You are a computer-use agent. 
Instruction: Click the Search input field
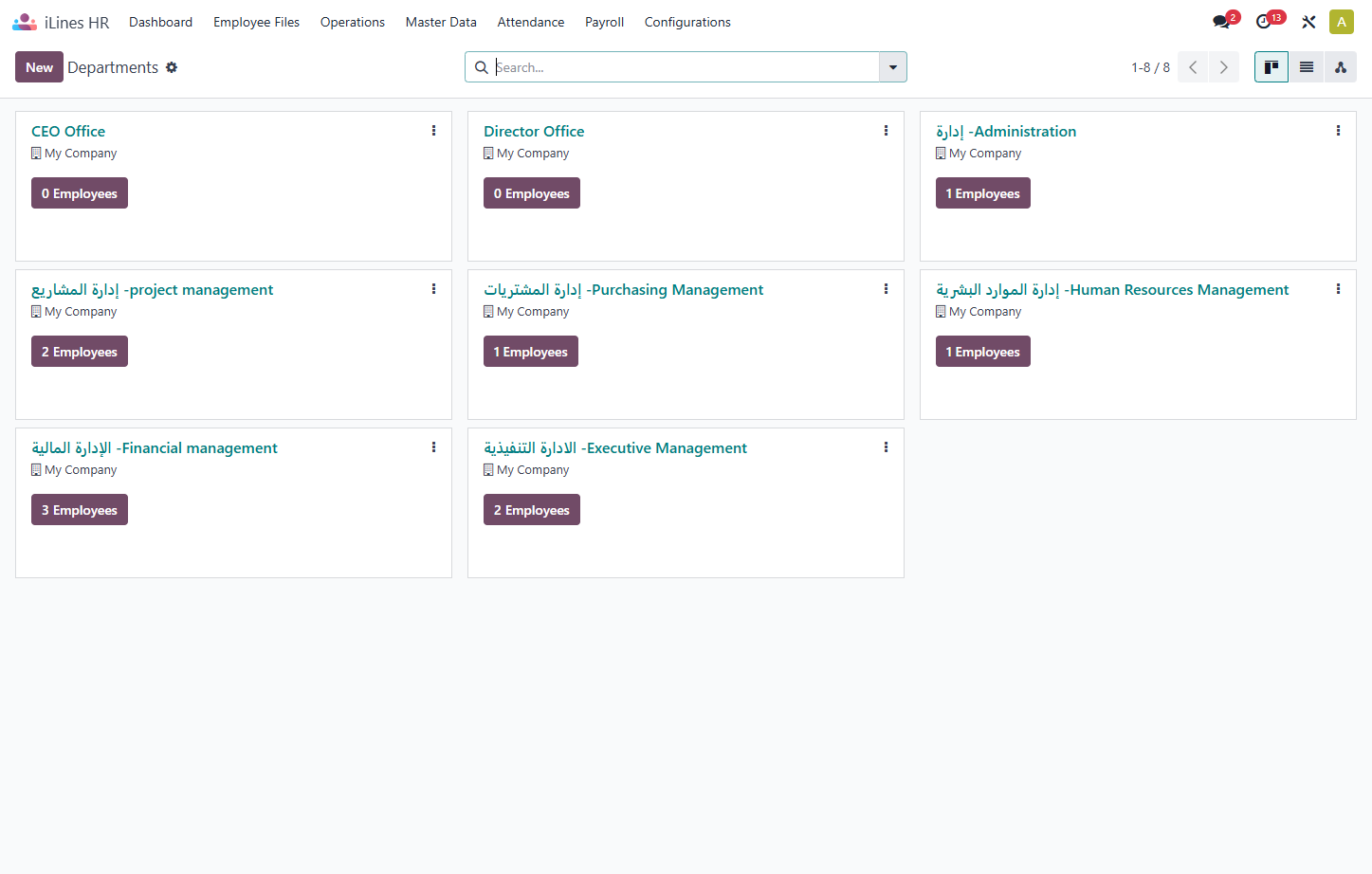pyautogui.click(x=686, y=67)
